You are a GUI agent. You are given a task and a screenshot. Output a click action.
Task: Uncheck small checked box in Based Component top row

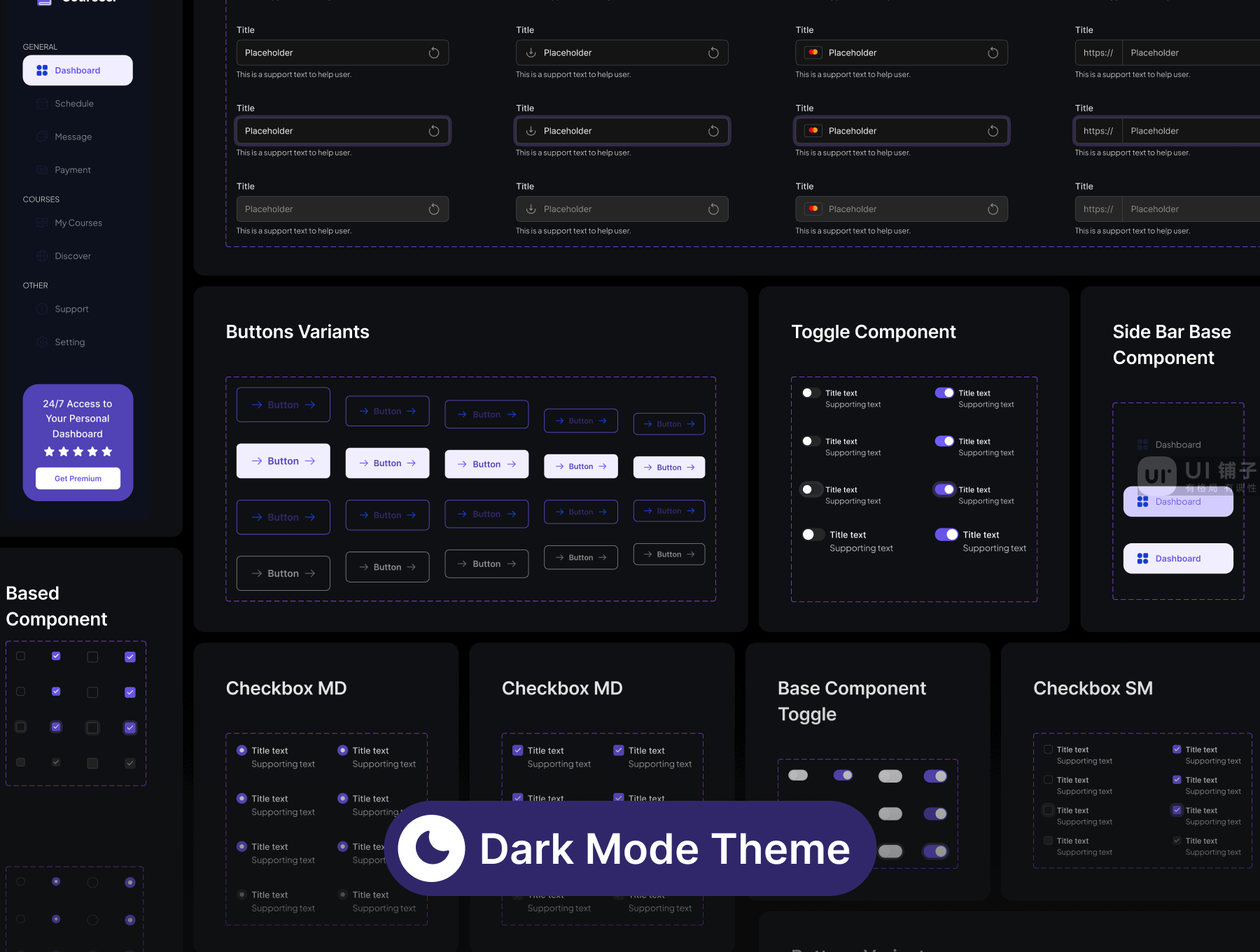pos(56,656)
